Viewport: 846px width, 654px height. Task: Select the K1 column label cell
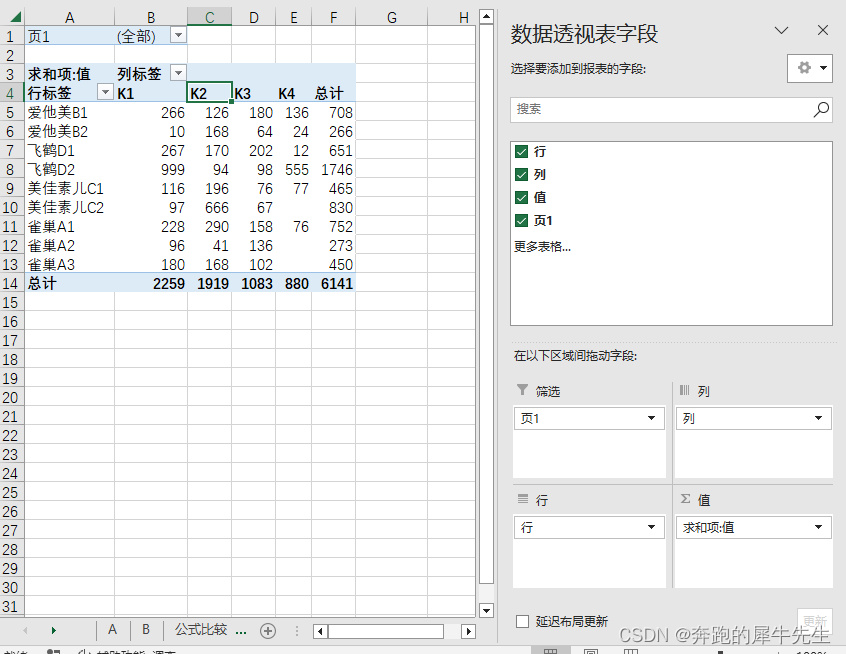[151, 93]
